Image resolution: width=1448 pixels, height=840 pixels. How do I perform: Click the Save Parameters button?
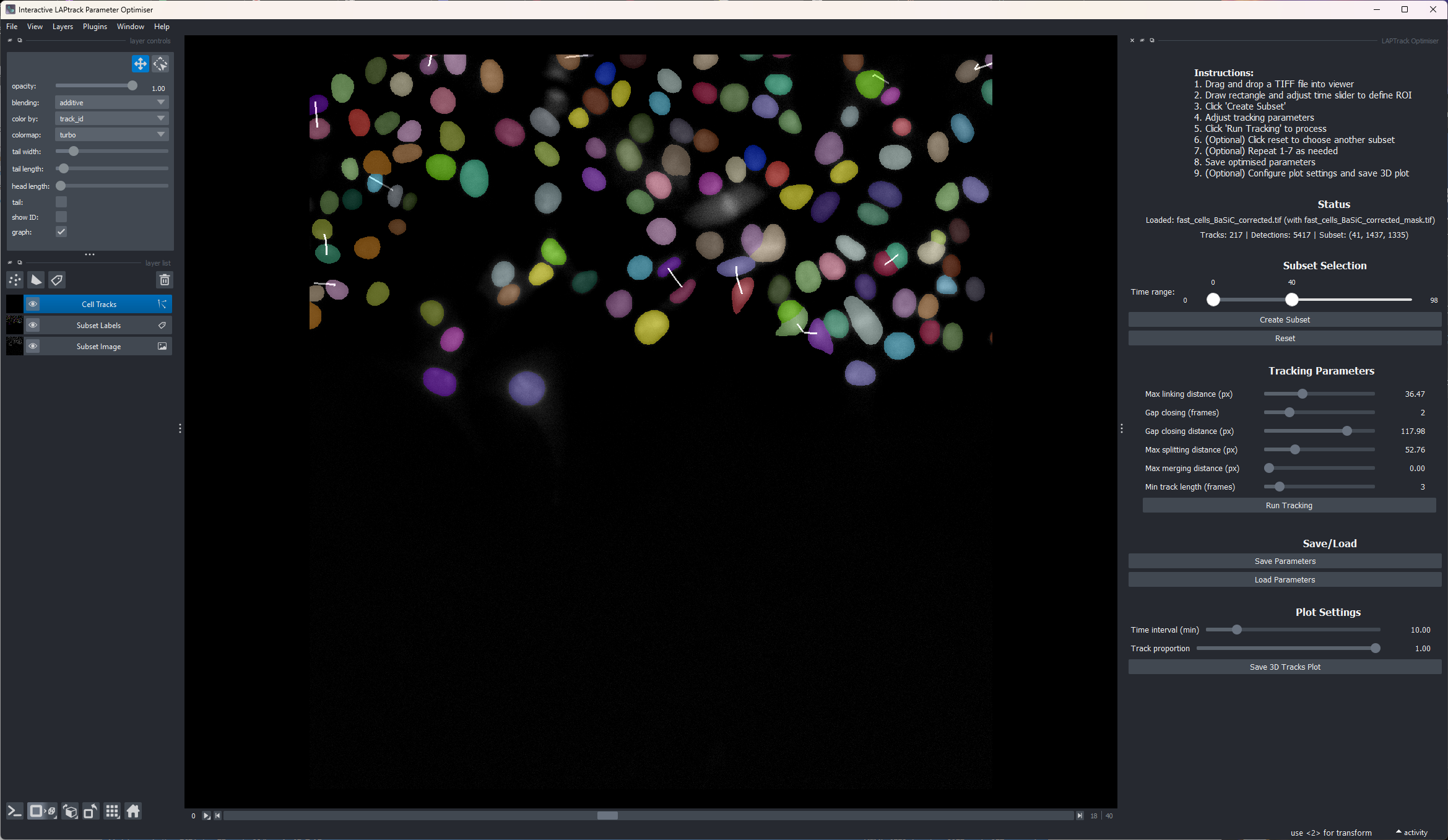pos(1285,561)
